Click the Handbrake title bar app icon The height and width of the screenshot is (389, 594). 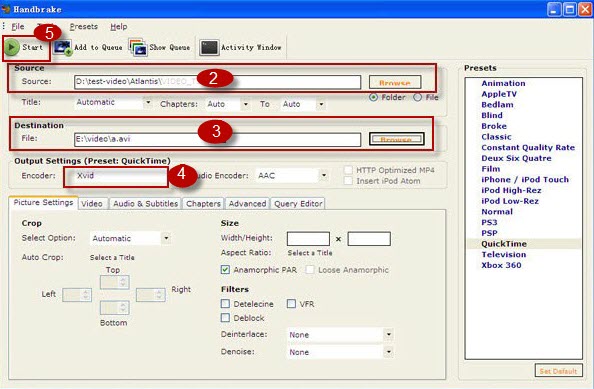(x=5, y=8)
